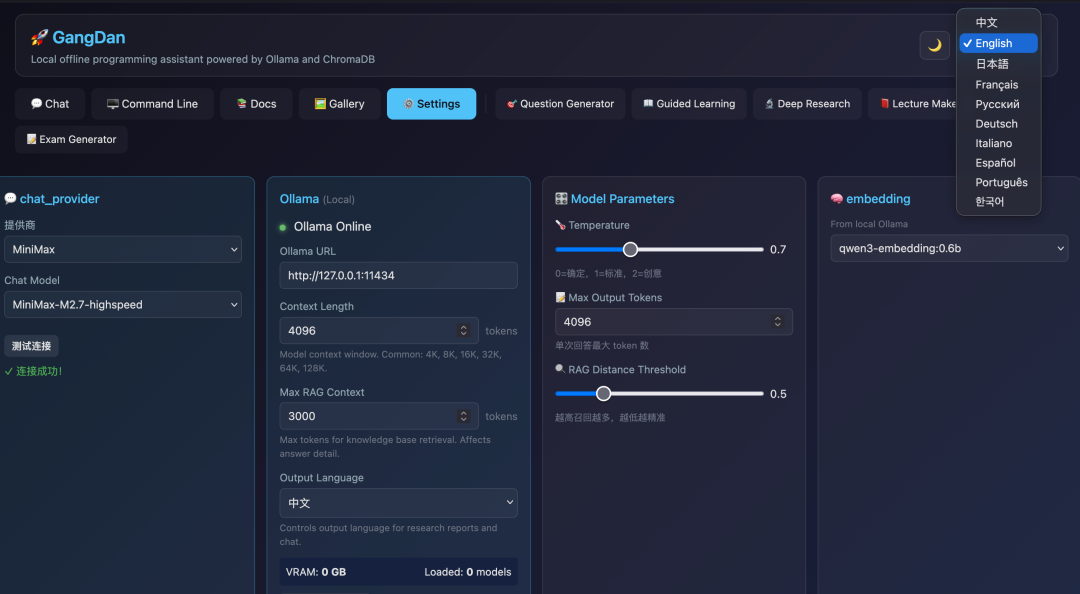
Task: Click the green Ollama Online status dot
Action: pyautogui.click(x=283, y=227)
